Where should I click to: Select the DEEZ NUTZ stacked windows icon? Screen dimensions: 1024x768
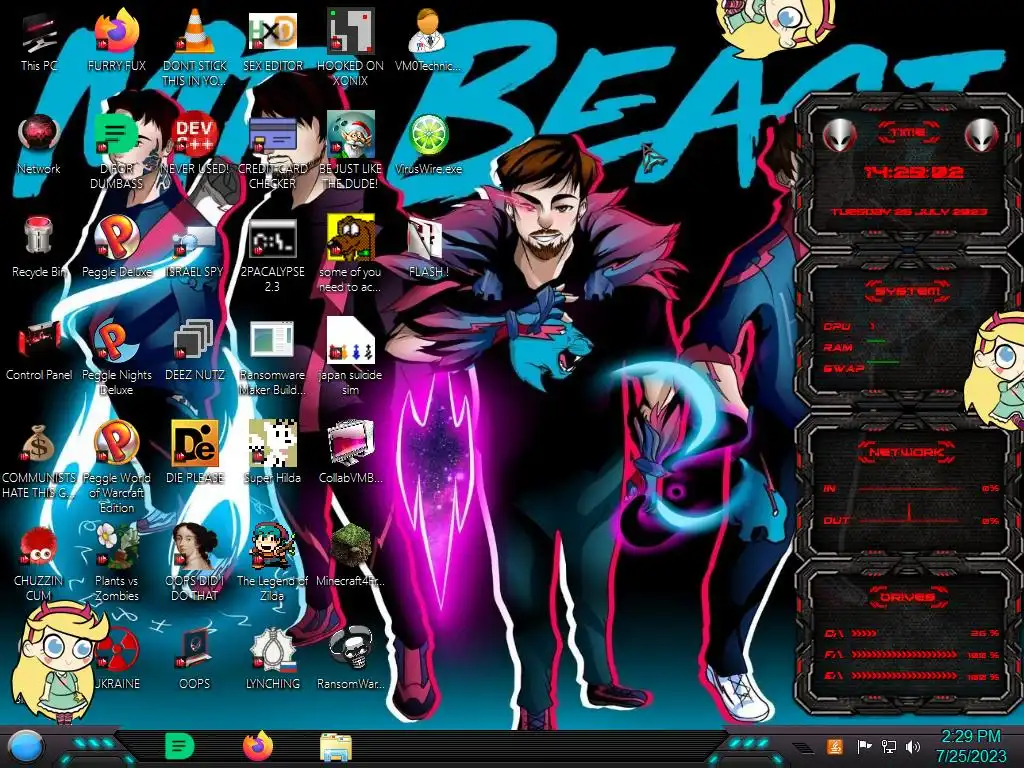(194, 351)
